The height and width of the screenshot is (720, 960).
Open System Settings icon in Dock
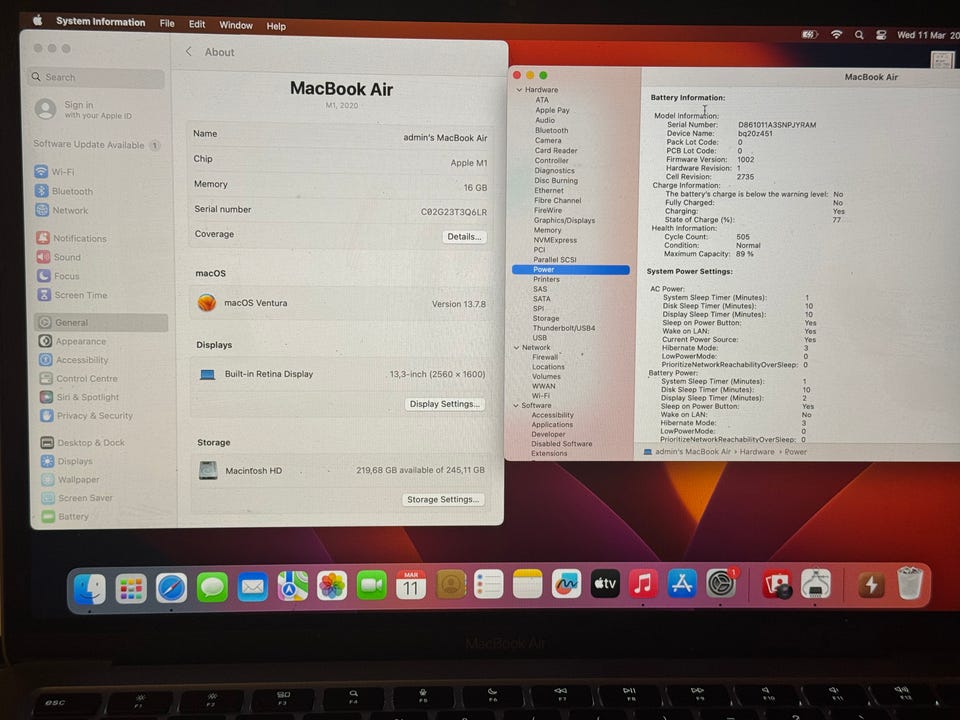pyautogui.click(x=721, y=583)
